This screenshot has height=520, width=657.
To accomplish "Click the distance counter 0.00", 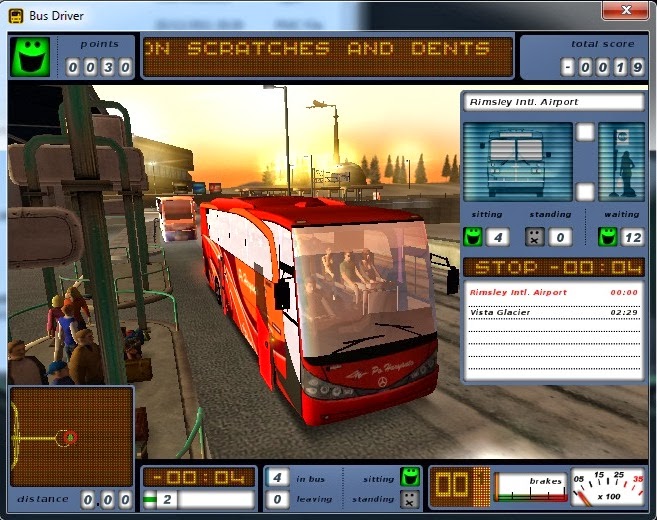I will [107, 499].
